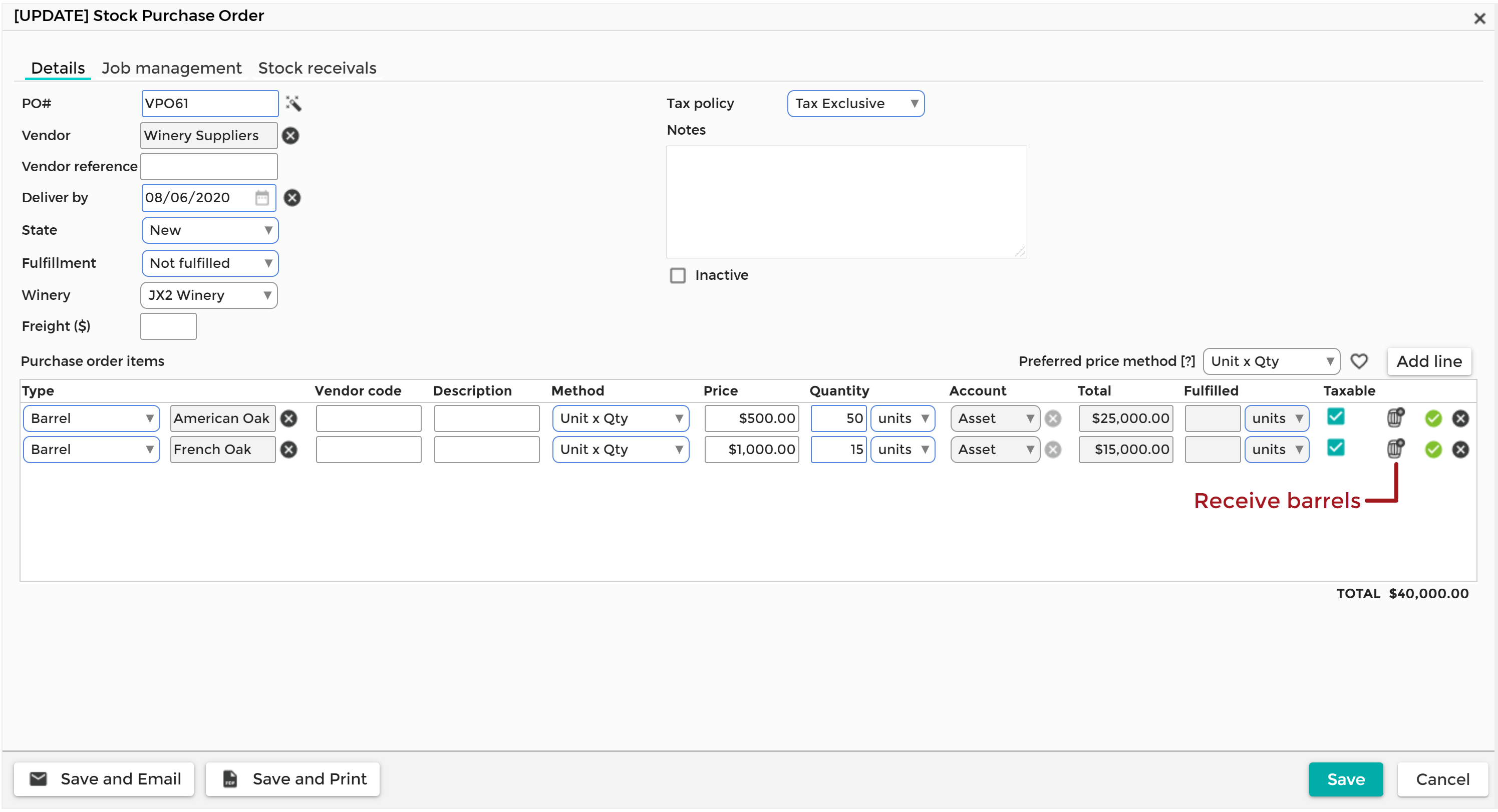Viewport: 1498px width, 812px height.
Task: Click the American Oak item field
Action: (223, 419)
